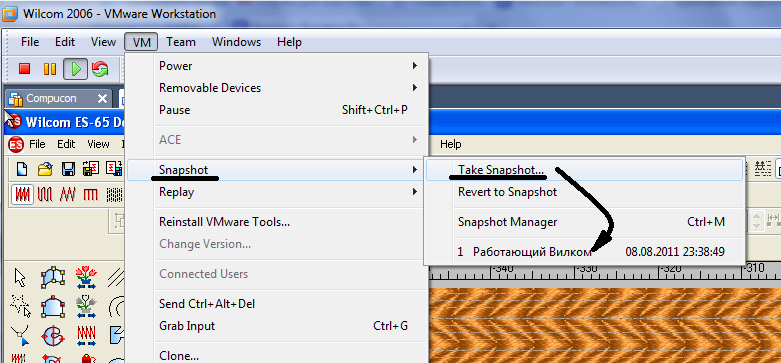Select the square E-stitch type icon
Viewport: 781px width, 363px height.
coord(90,194)
